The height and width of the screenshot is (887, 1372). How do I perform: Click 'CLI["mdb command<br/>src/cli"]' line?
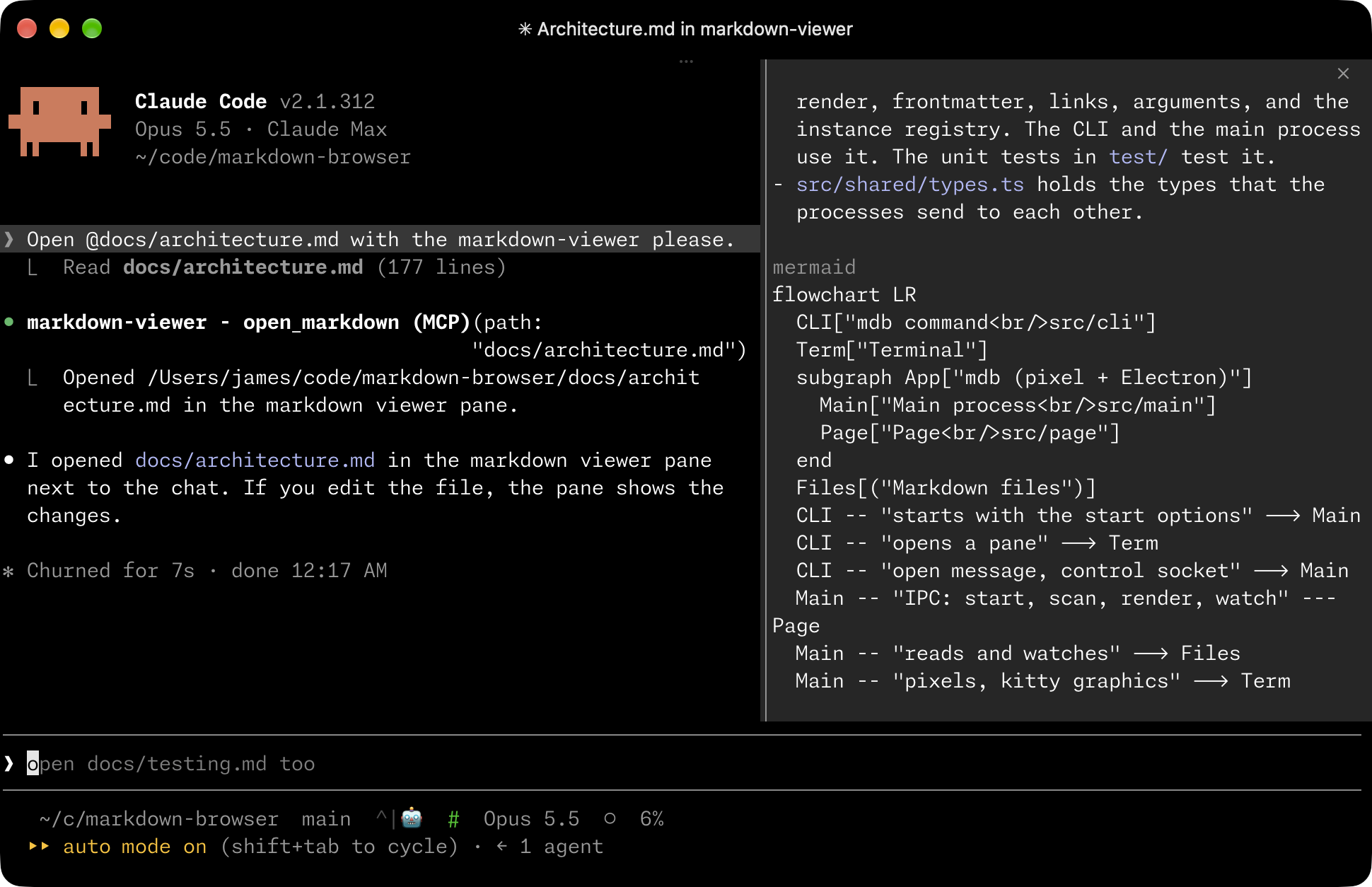click(x=976, y=322)
